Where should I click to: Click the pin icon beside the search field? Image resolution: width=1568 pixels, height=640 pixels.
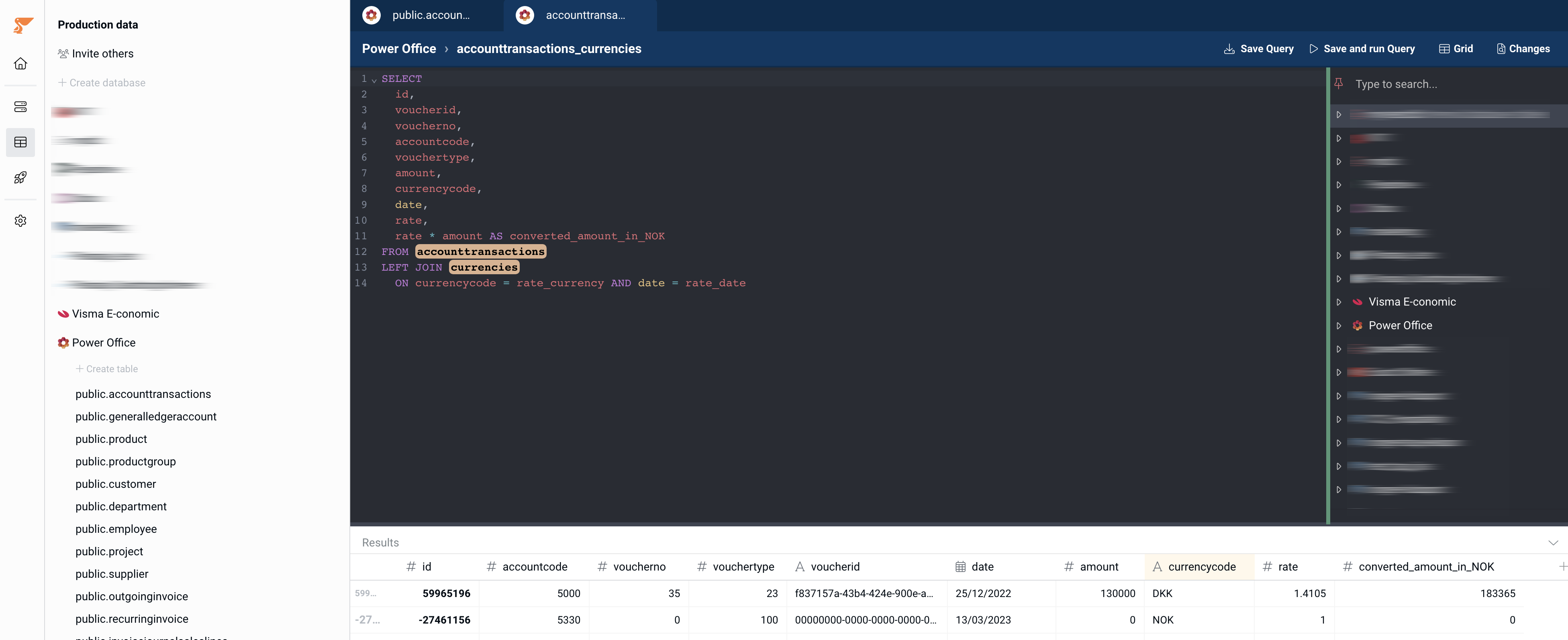point(1339,84)
